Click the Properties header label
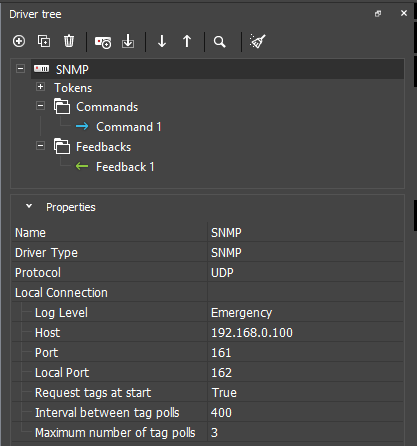Viewport: 417px width, 446px height. pyautogui.click(x=71, y=207)
